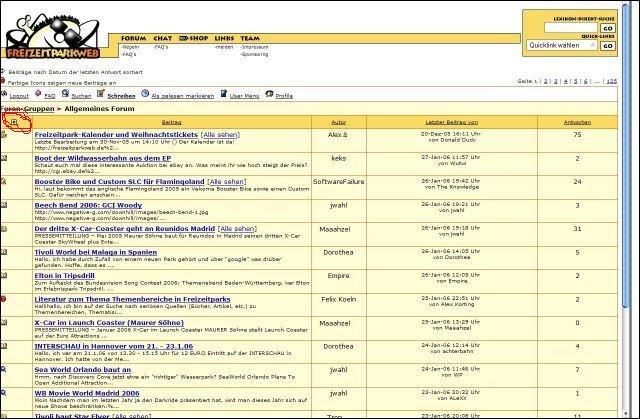Click Alle sehen beside Freizeitpark-Kalender thread

pyautogui.click(x=220, y=135)
